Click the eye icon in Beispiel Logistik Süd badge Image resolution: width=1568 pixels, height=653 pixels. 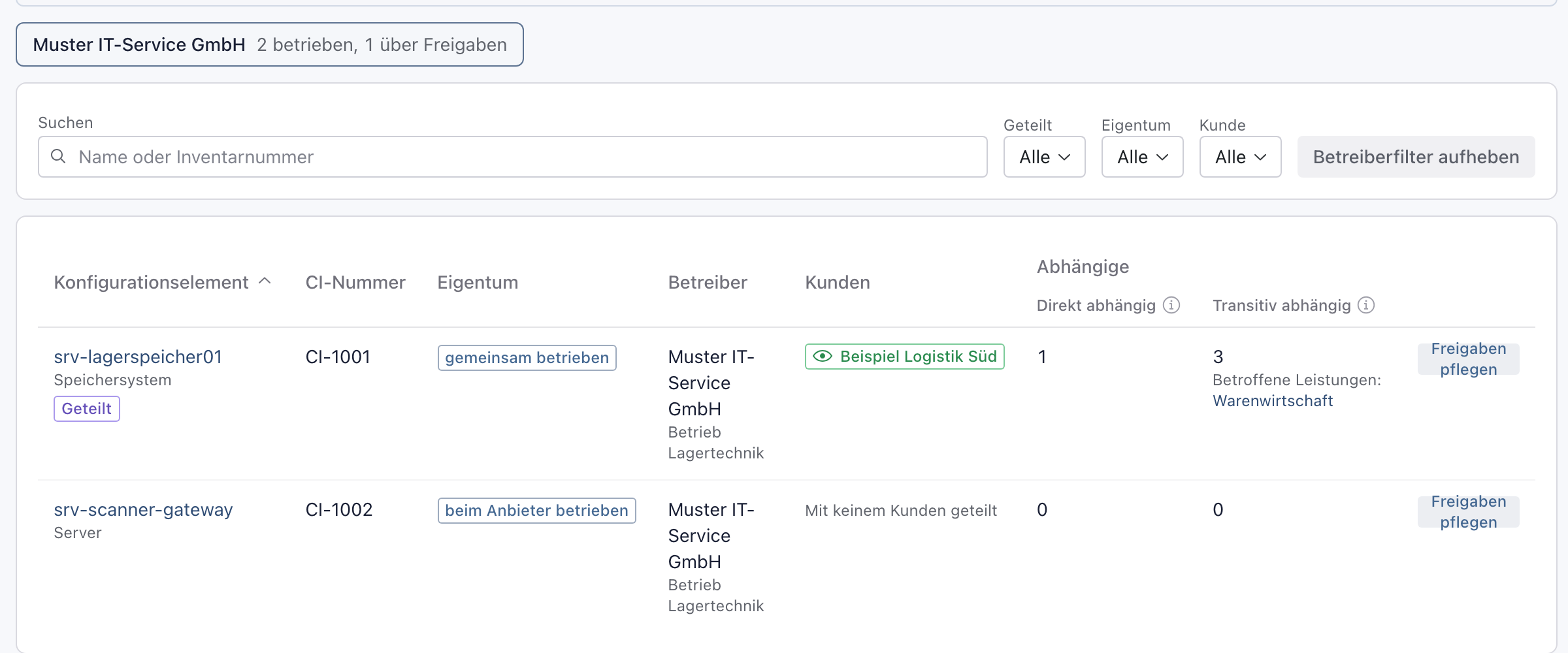point(823,357)
